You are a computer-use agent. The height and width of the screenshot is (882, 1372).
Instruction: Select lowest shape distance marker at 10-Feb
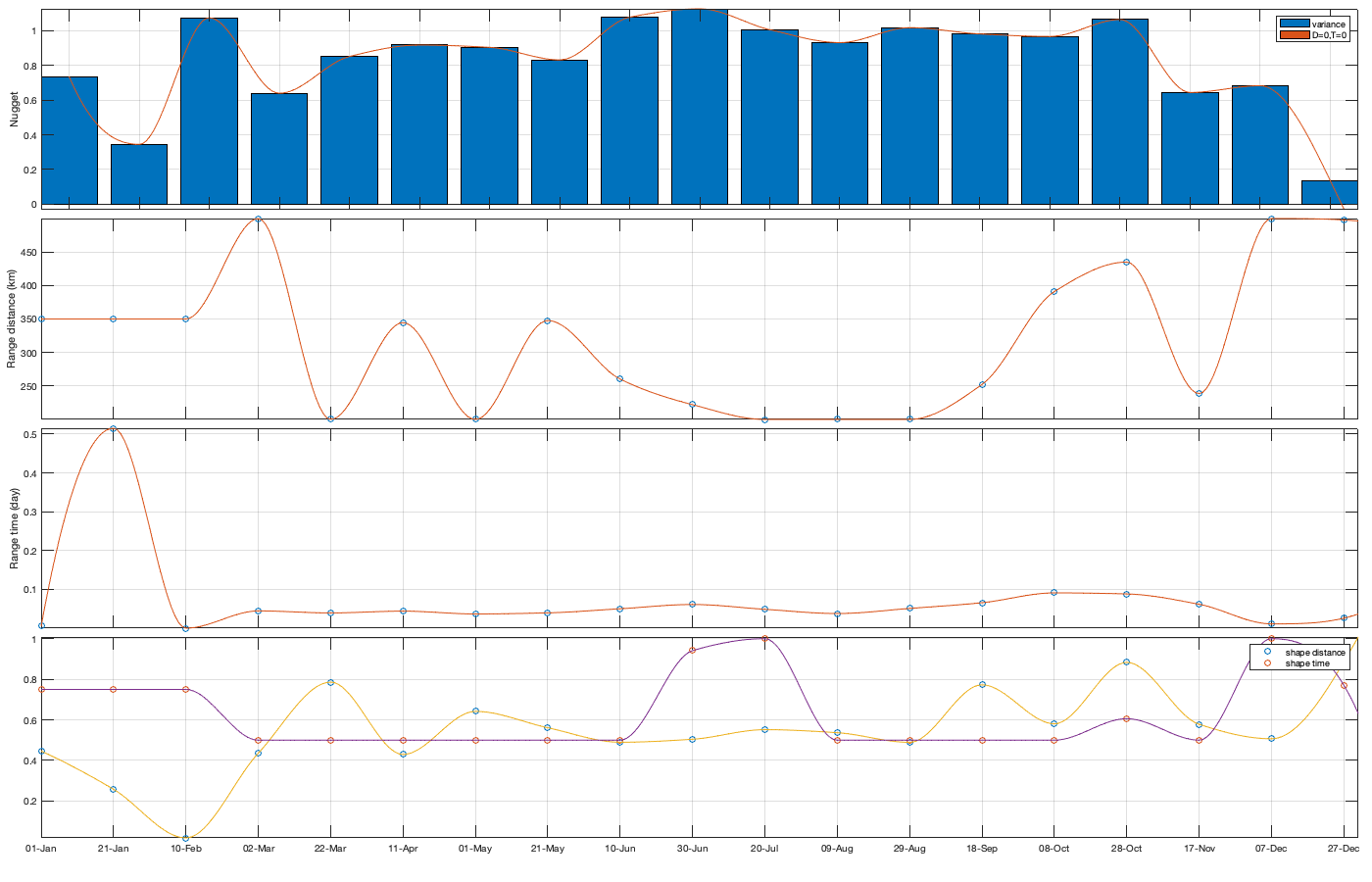click(186, 838)
